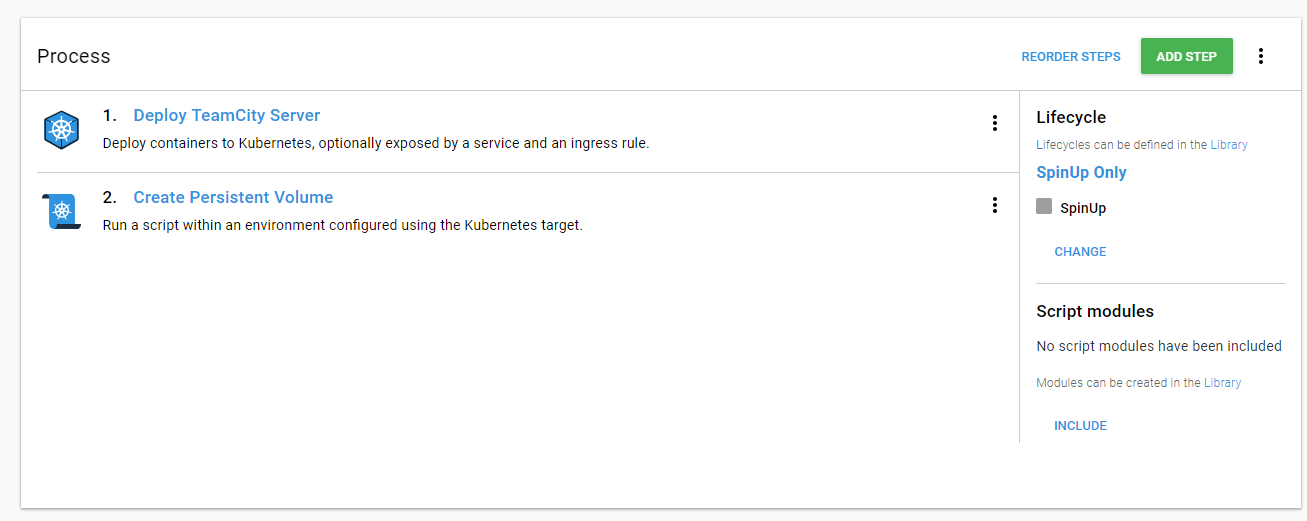Open the overflow menu for Deploy TeamCity Server step
This screenshot has height=521, width=1307.
coord(994,123)
